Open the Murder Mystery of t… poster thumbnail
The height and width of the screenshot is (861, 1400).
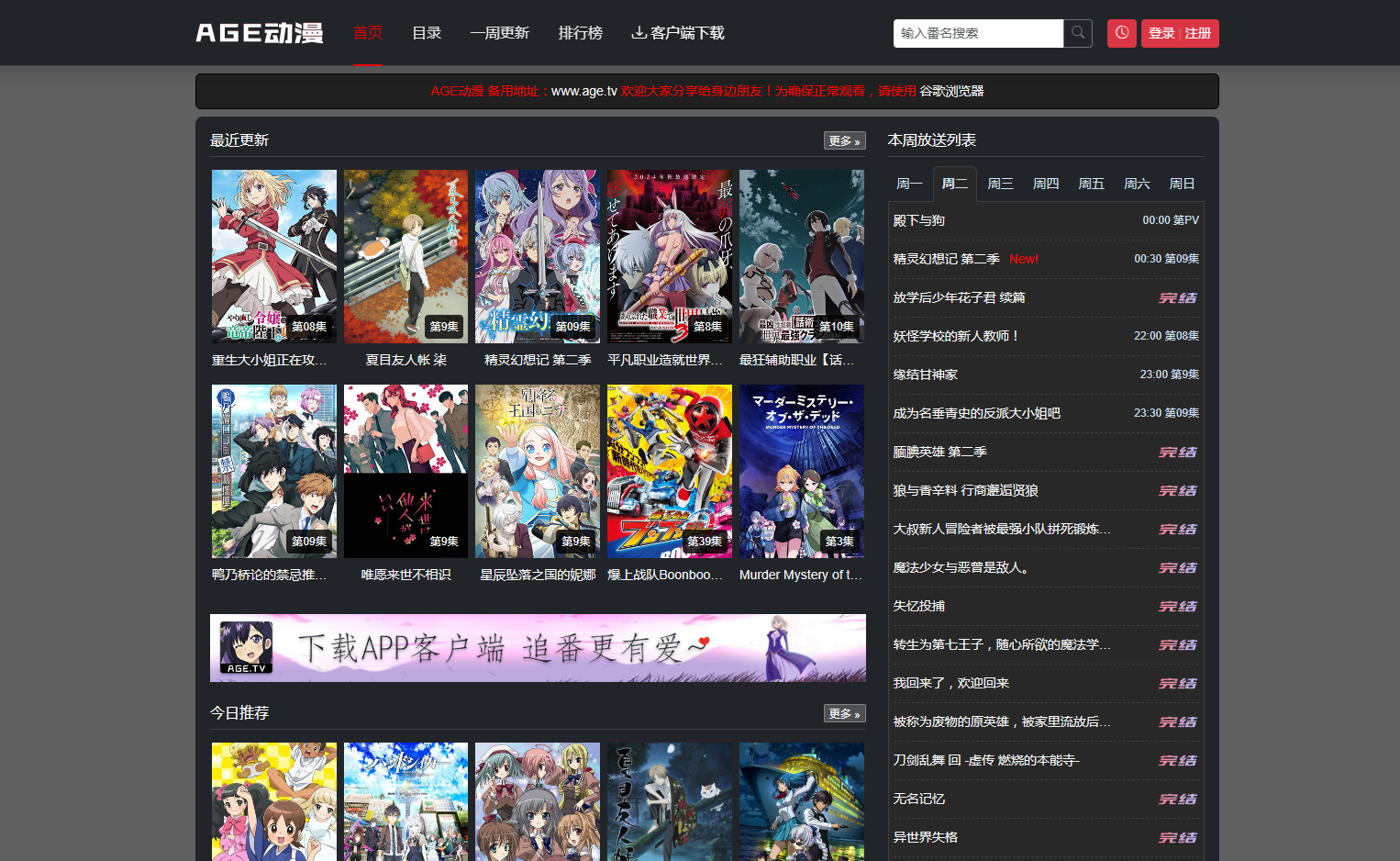click(x=802, y=471)
